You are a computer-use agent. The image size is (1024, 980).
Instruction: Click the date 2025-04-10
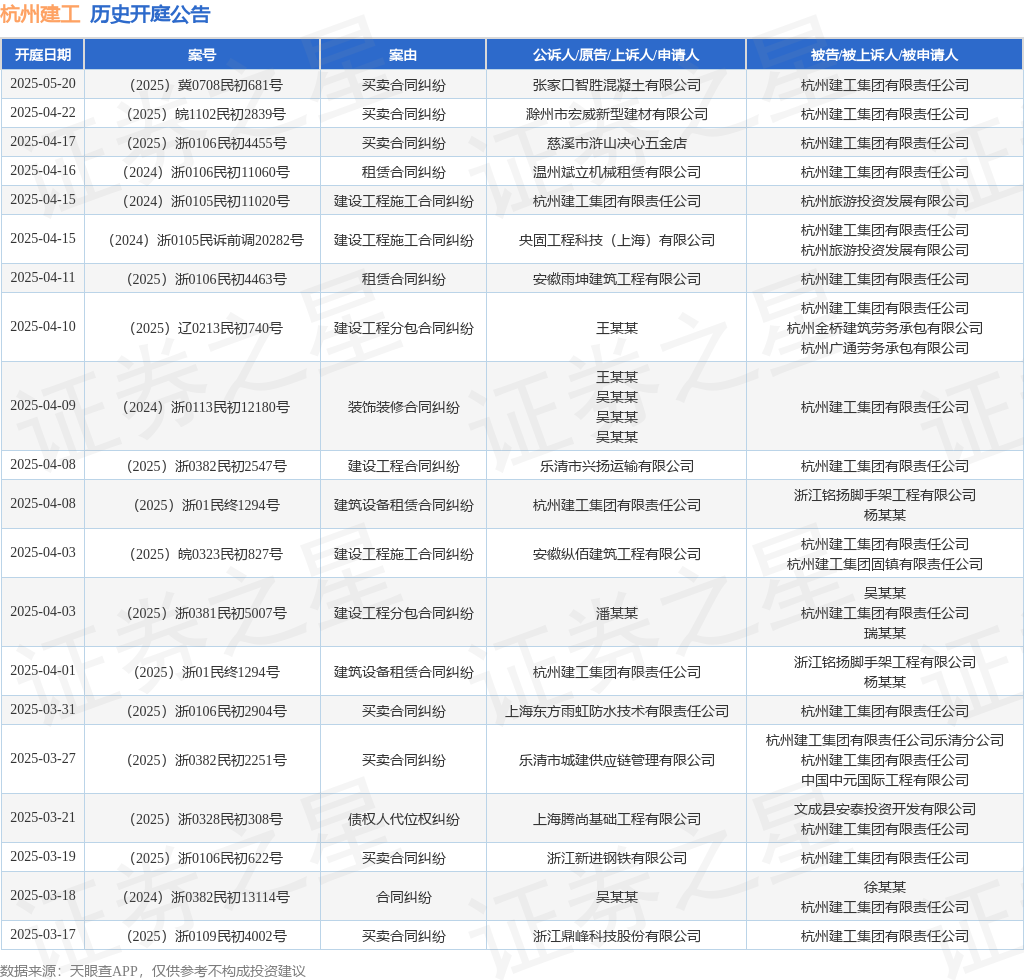[43, 326]
